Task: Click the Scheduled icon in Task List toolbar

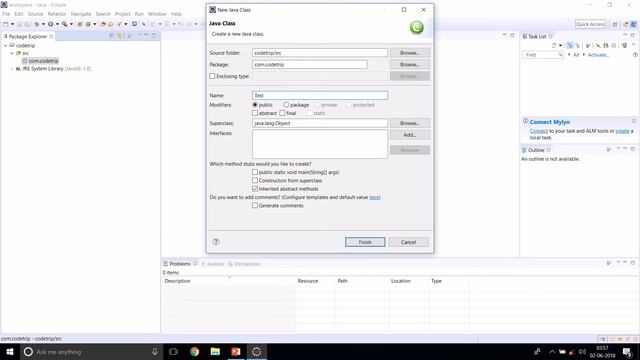Action: 578,45
